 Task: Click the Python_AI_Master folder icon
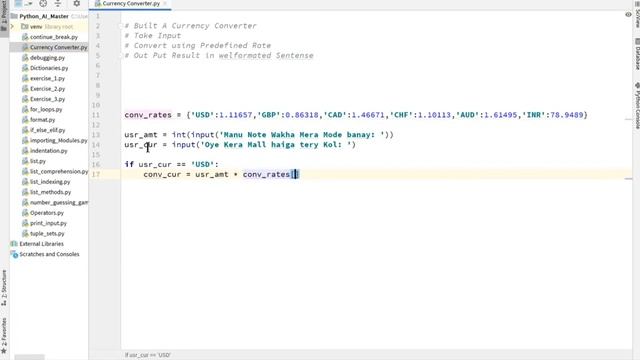14,16
